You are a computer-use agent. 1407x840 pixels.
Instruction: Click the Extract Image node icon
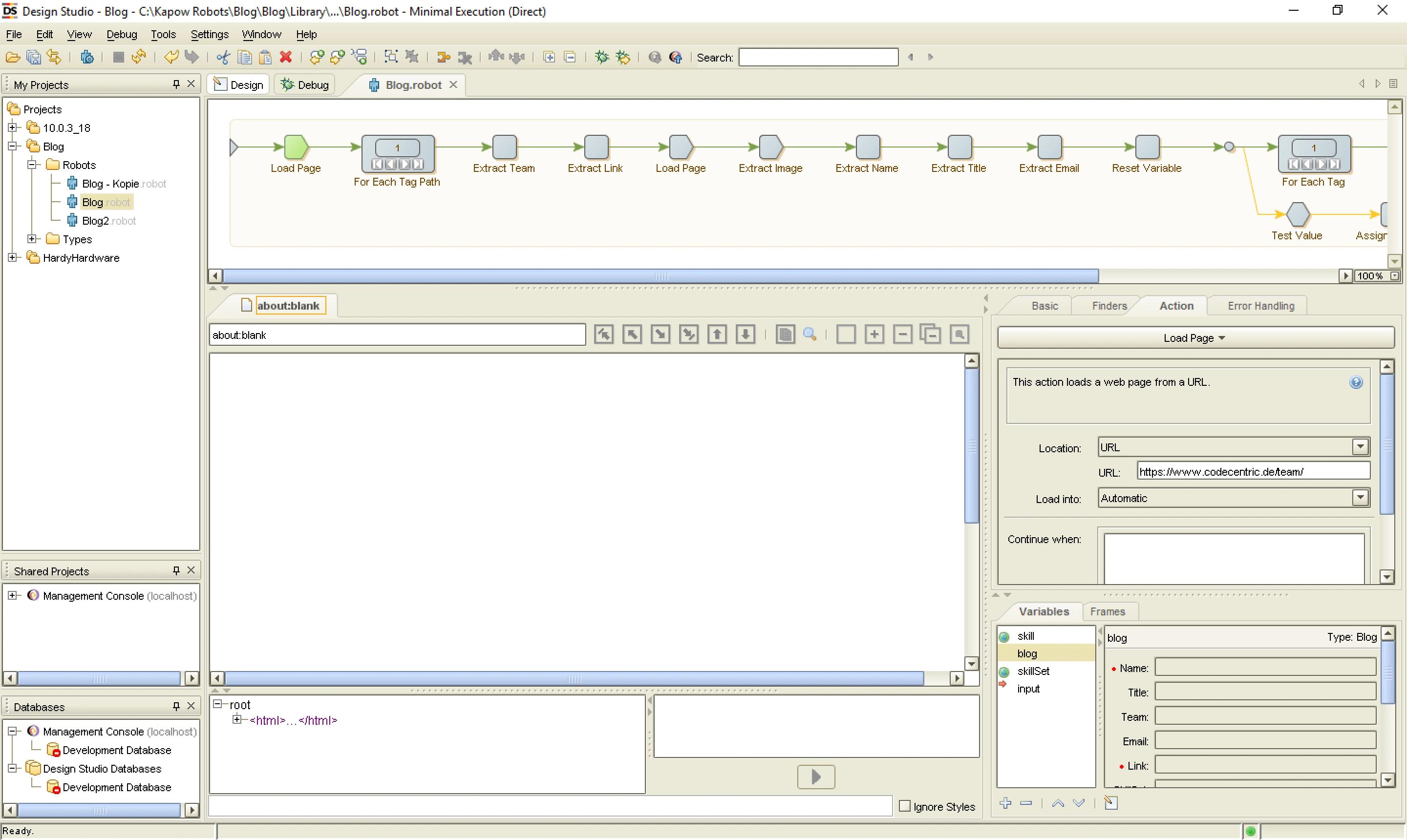point(770,151)
